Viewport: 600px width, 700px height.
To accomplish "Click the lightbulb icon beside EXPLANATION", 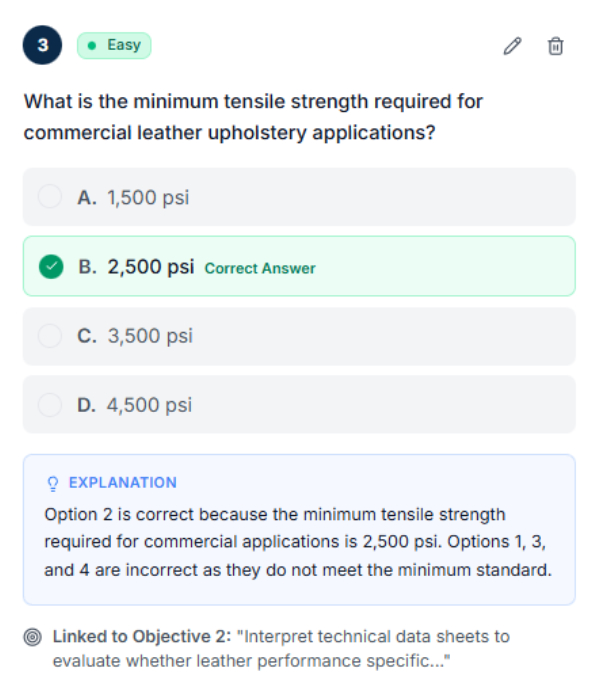I will point(53,483).
